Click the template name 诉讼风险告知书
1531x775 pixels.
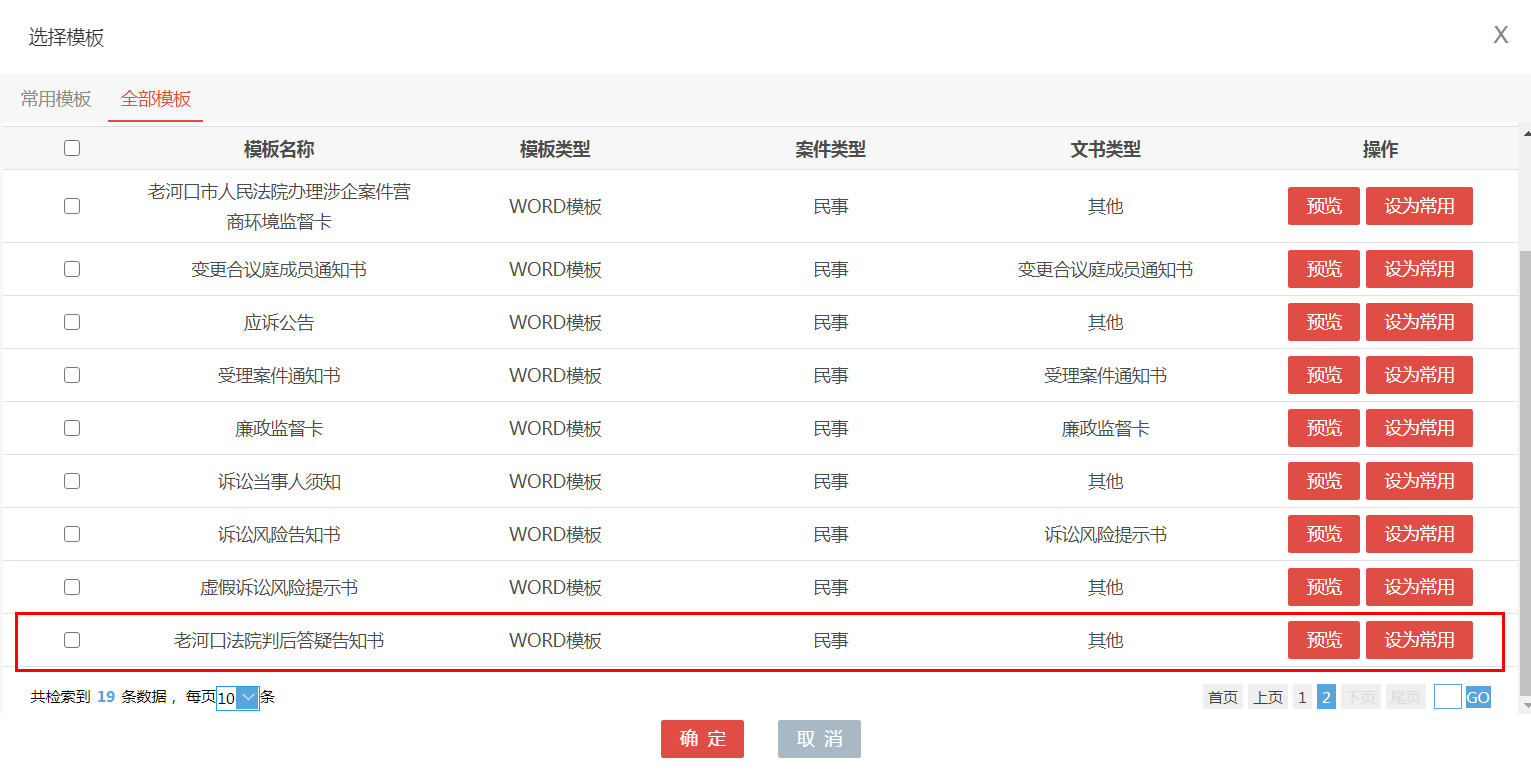(279, 535)
